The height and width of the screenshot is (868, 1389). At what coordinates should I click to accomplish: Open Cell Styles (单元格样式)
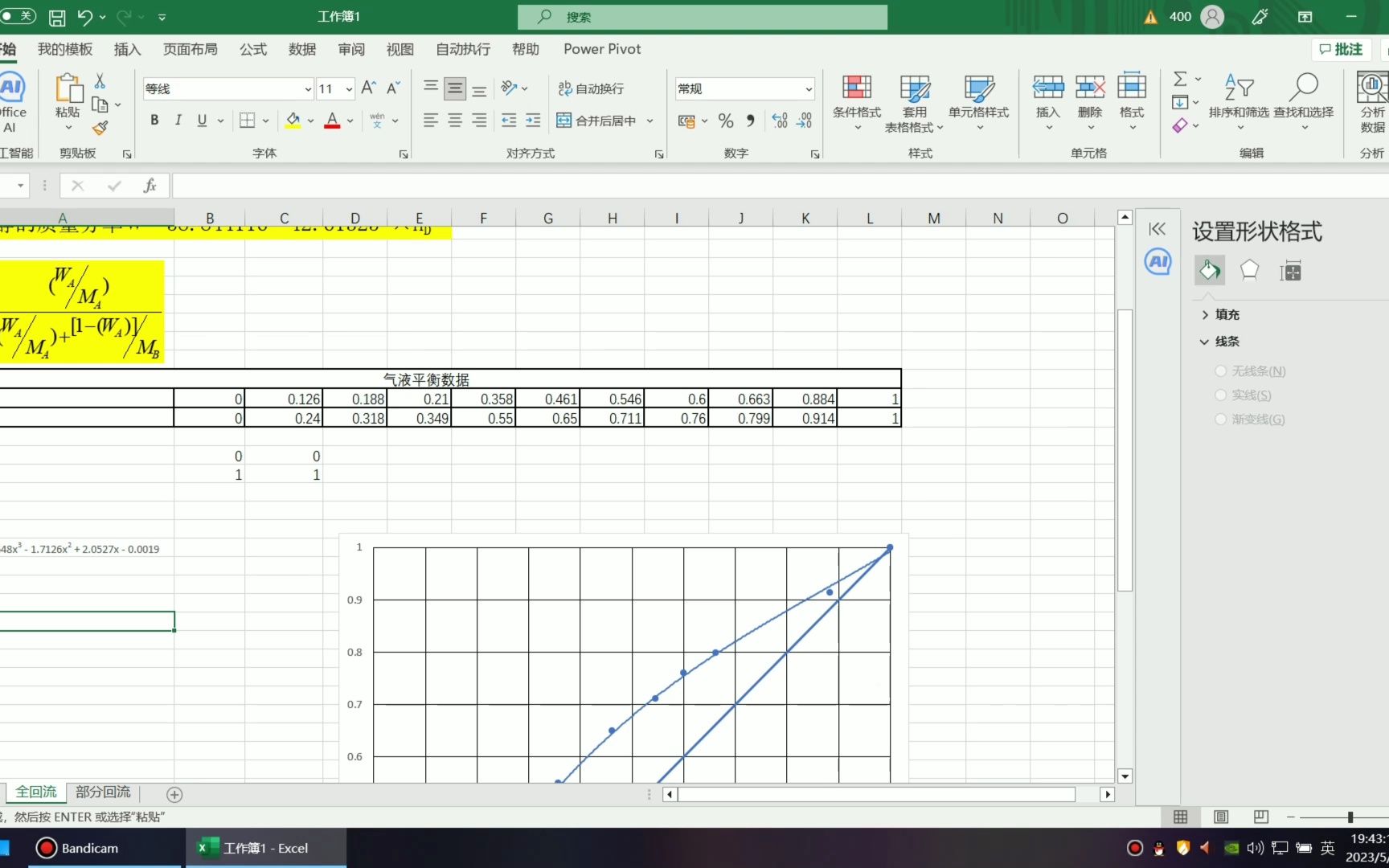tap(979, 103)
